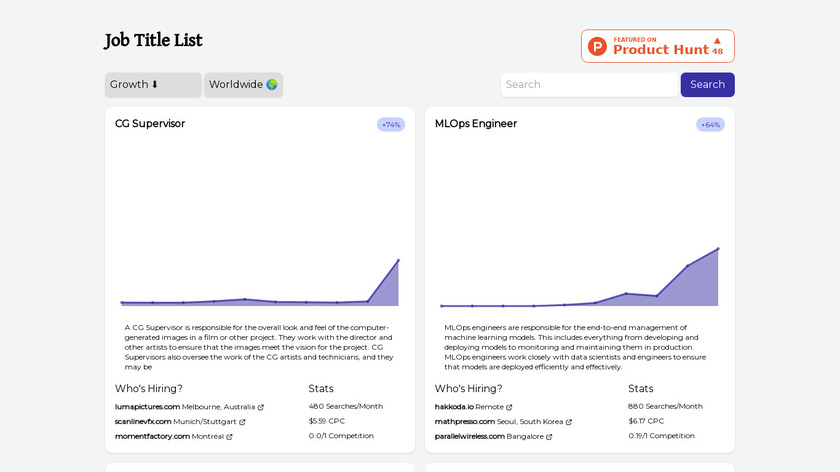
Task: Visit the lumapictures.com hiring link
Action: coord(148,407)
